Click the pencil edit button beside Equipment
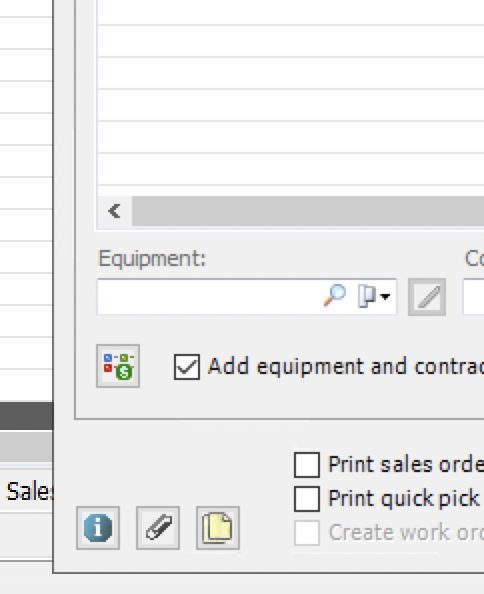484x594 pixels. coord(427,297)
